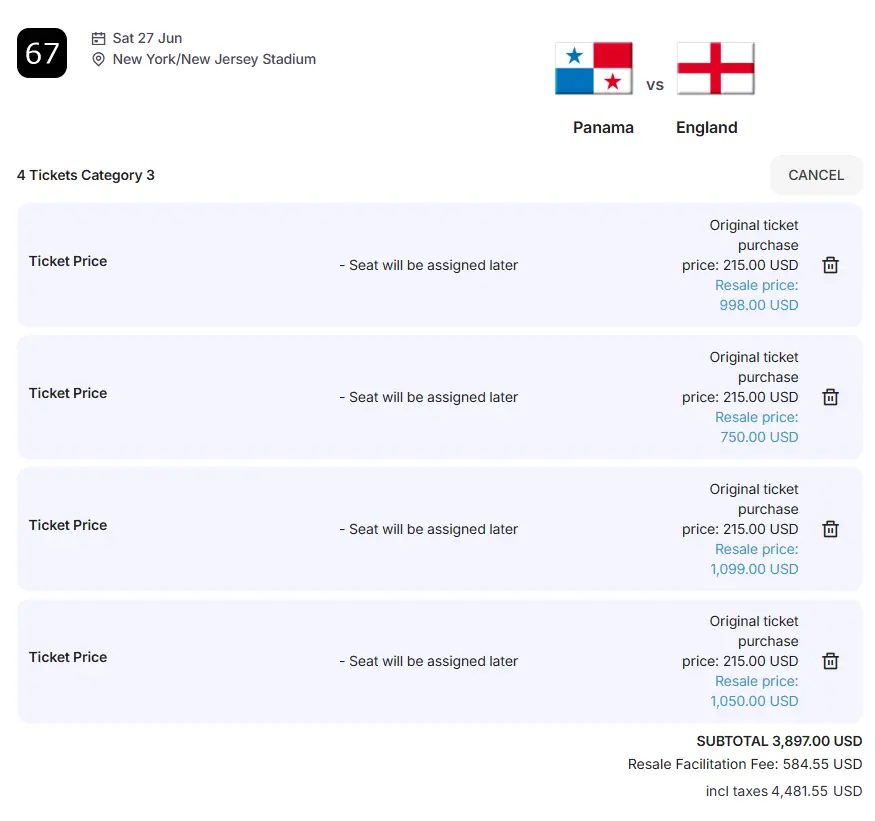Click the Panama team name
Viewport: 875px width, 821px height.
(x=603, y=128)
